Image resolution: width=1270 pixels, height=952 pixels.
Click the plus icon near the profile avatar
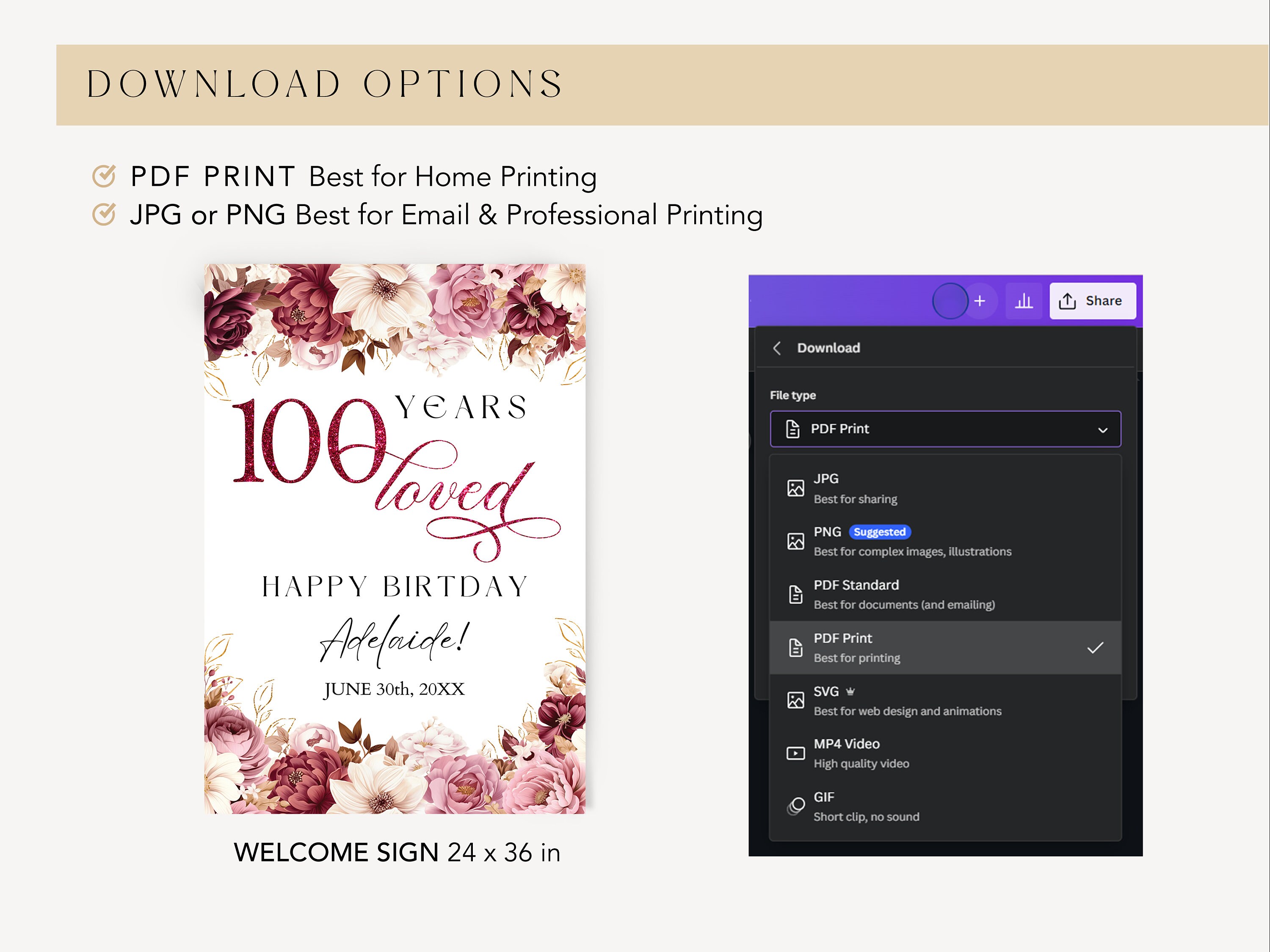pyautogui.click(x=980, y=301)
